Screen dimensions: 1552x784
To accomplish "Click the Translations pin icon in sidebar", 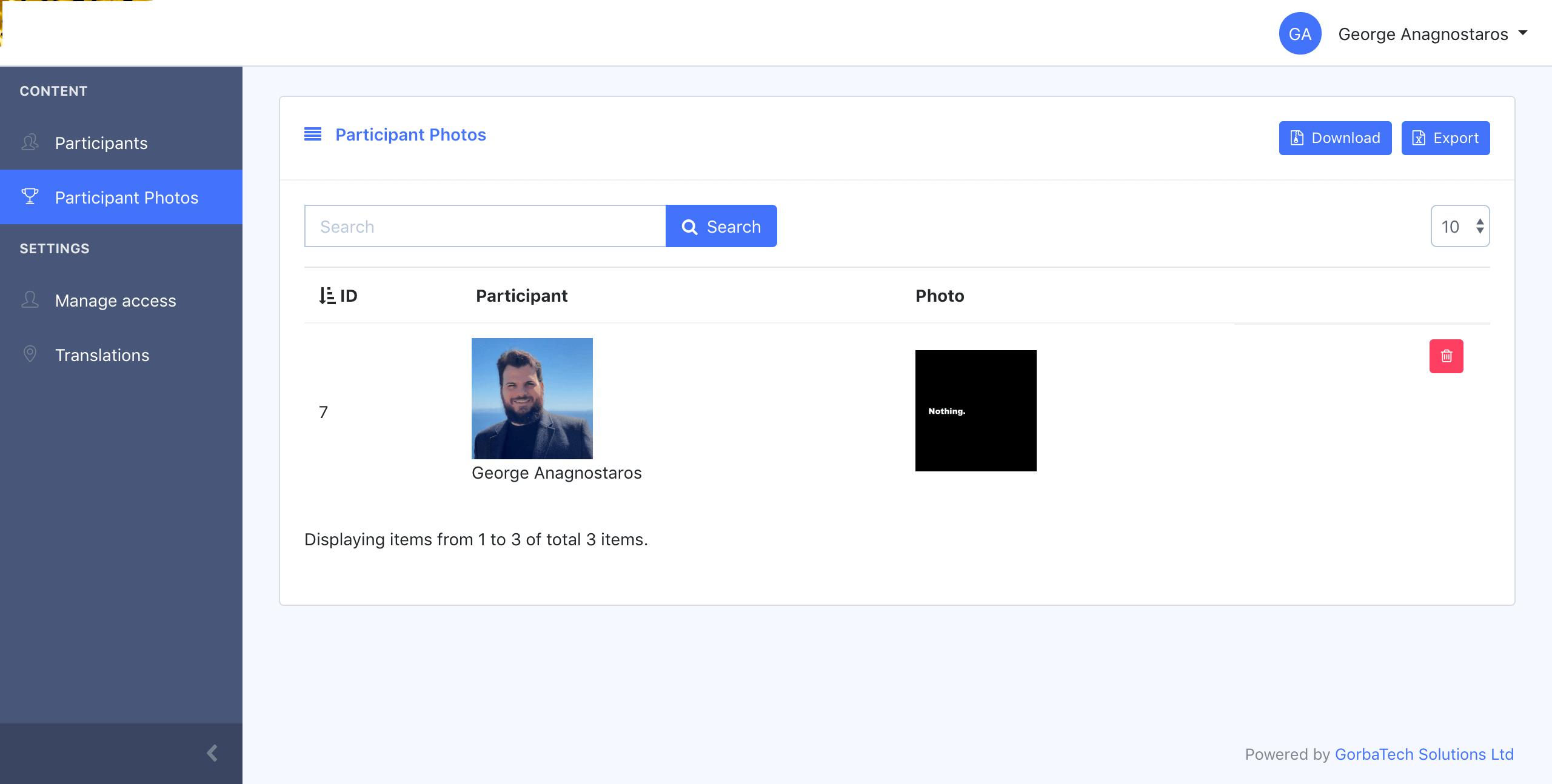I will (30, 354).
